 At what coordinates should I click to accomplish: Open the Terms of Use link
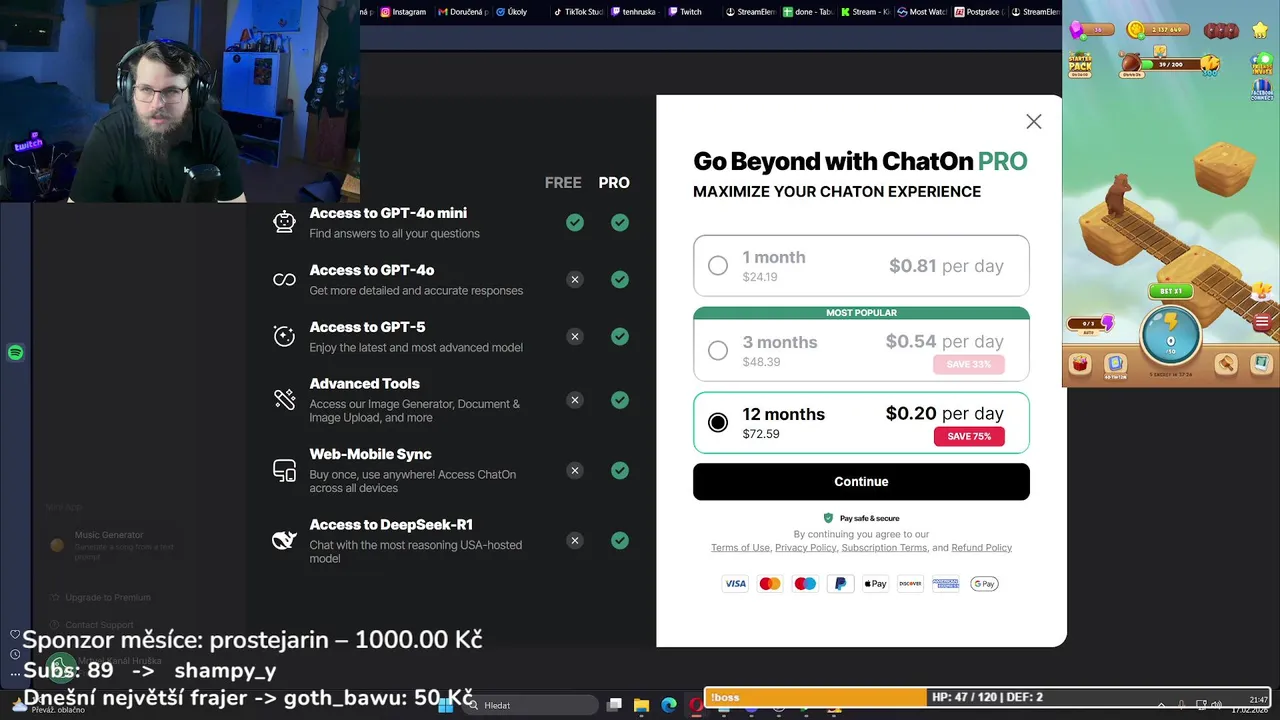coord(740,548)
